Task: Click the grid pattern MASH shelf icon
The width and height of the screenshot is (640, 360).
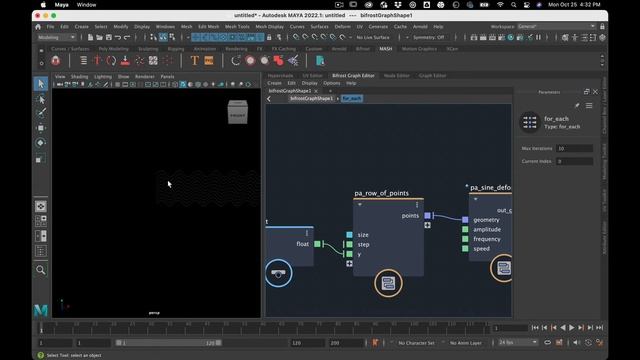Action: [153, 61]
